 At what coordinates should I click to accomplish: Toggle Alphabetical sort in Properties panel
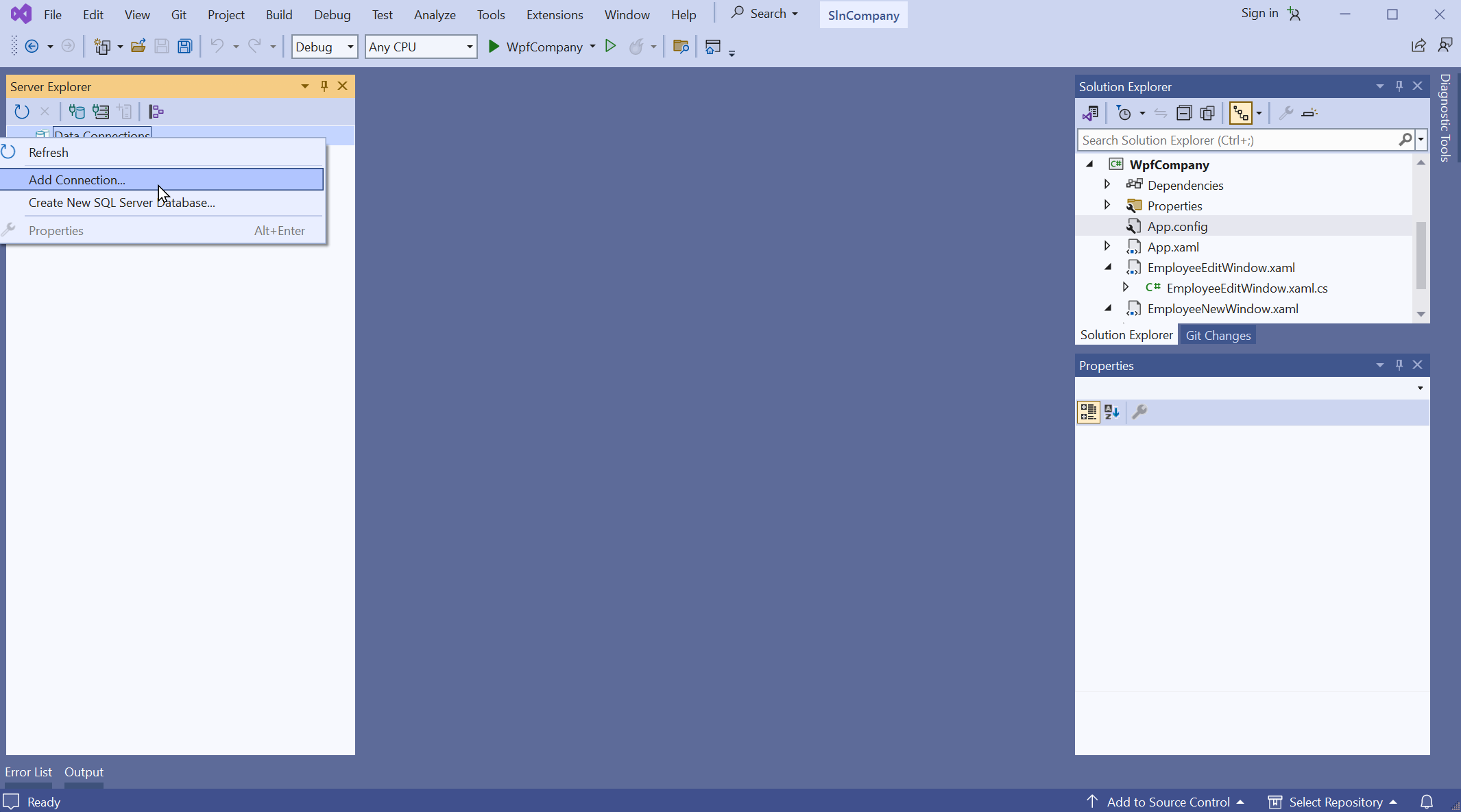(x=1112, y=412)
